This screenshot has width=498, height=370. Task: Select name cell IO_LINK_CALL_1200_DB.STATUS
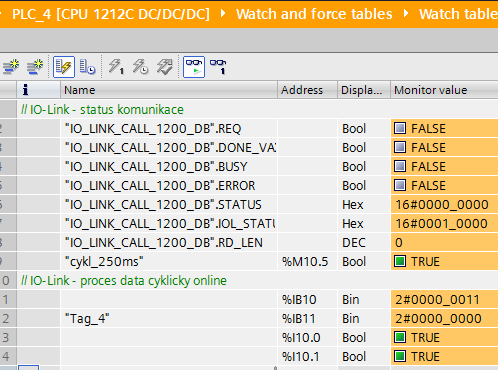pyautogui.click(x=169, y=204)
